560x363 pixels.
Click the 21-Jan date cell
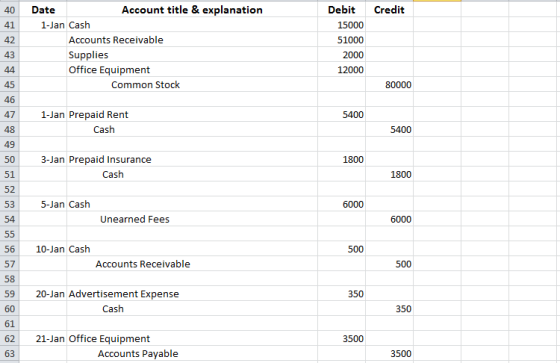(43, 339)
